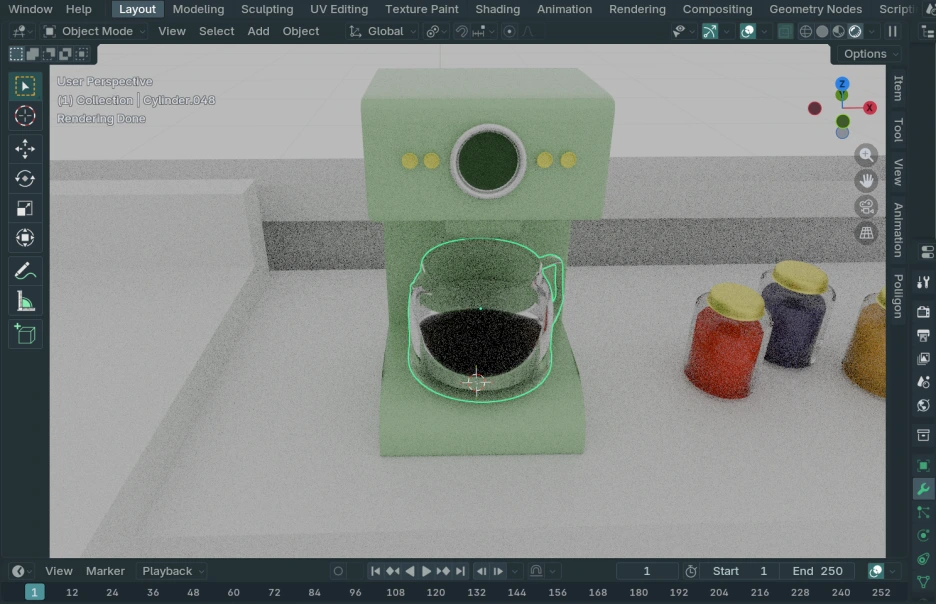Select the Rotate tool
Screen dimensions: 936x604
(x=25, y=179)
